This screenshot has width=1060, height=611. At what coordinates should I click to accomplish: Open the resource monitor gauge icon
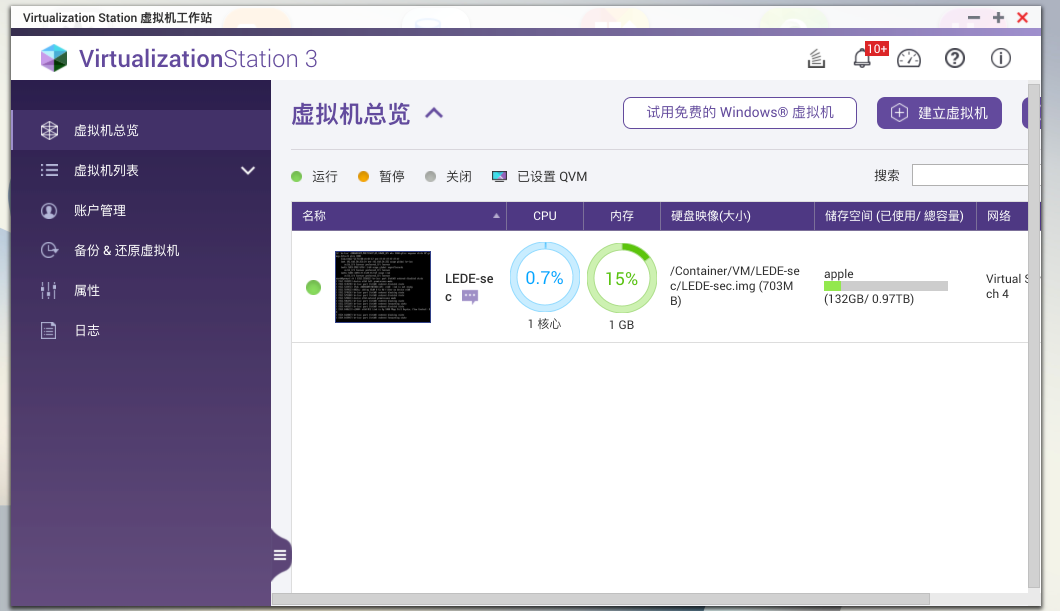(909, 59)
